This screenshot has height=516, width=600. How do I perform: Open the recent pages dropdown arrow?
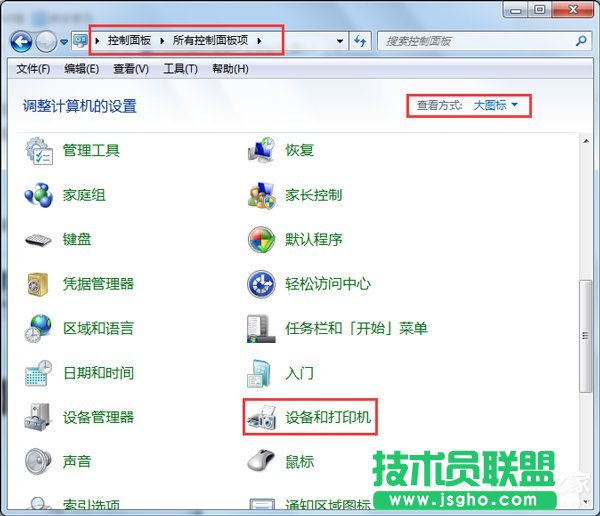pyautogui.click(x=64, y=42)
